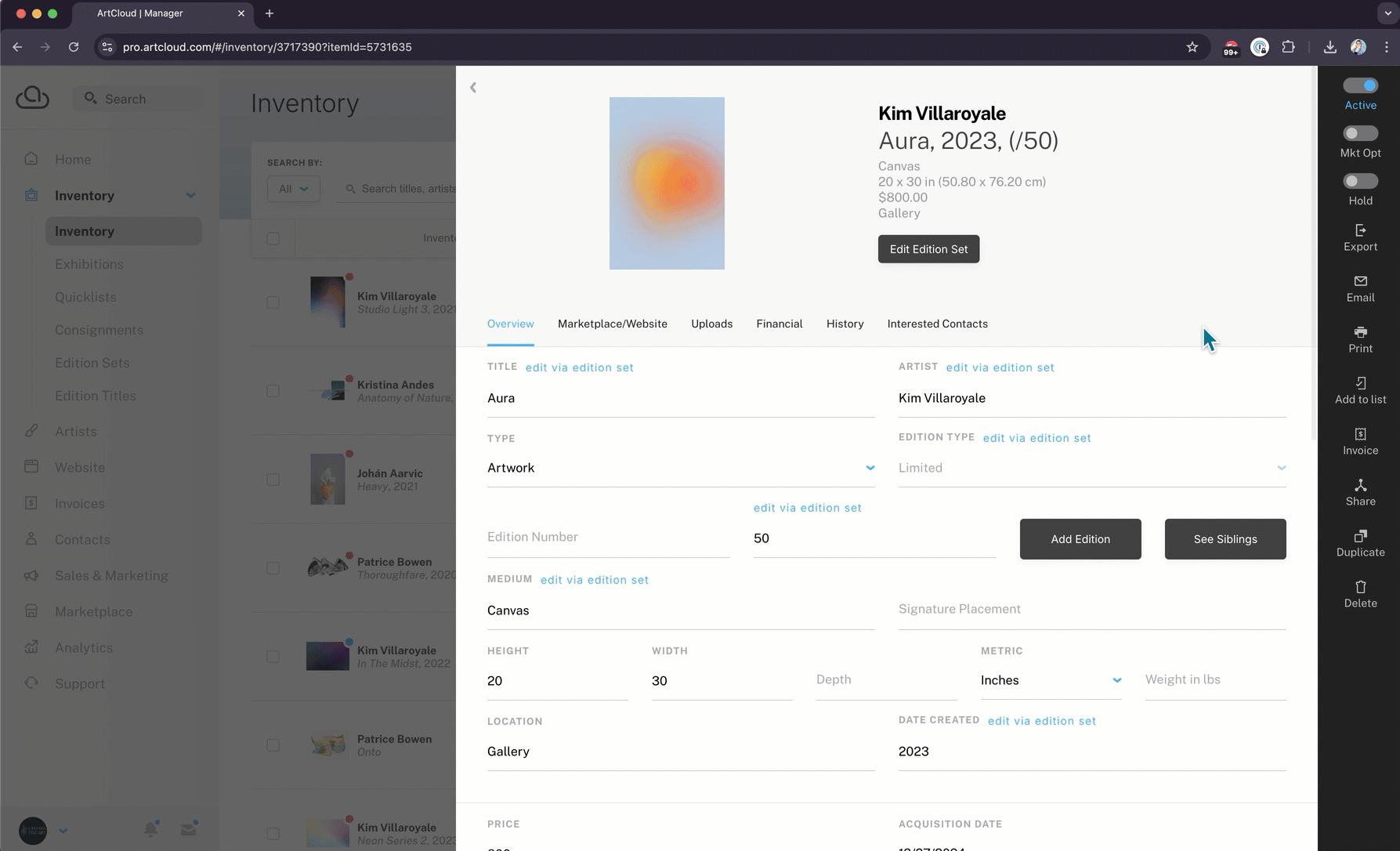Open Edition Sets in sidebar

click(x=92, y=363)
